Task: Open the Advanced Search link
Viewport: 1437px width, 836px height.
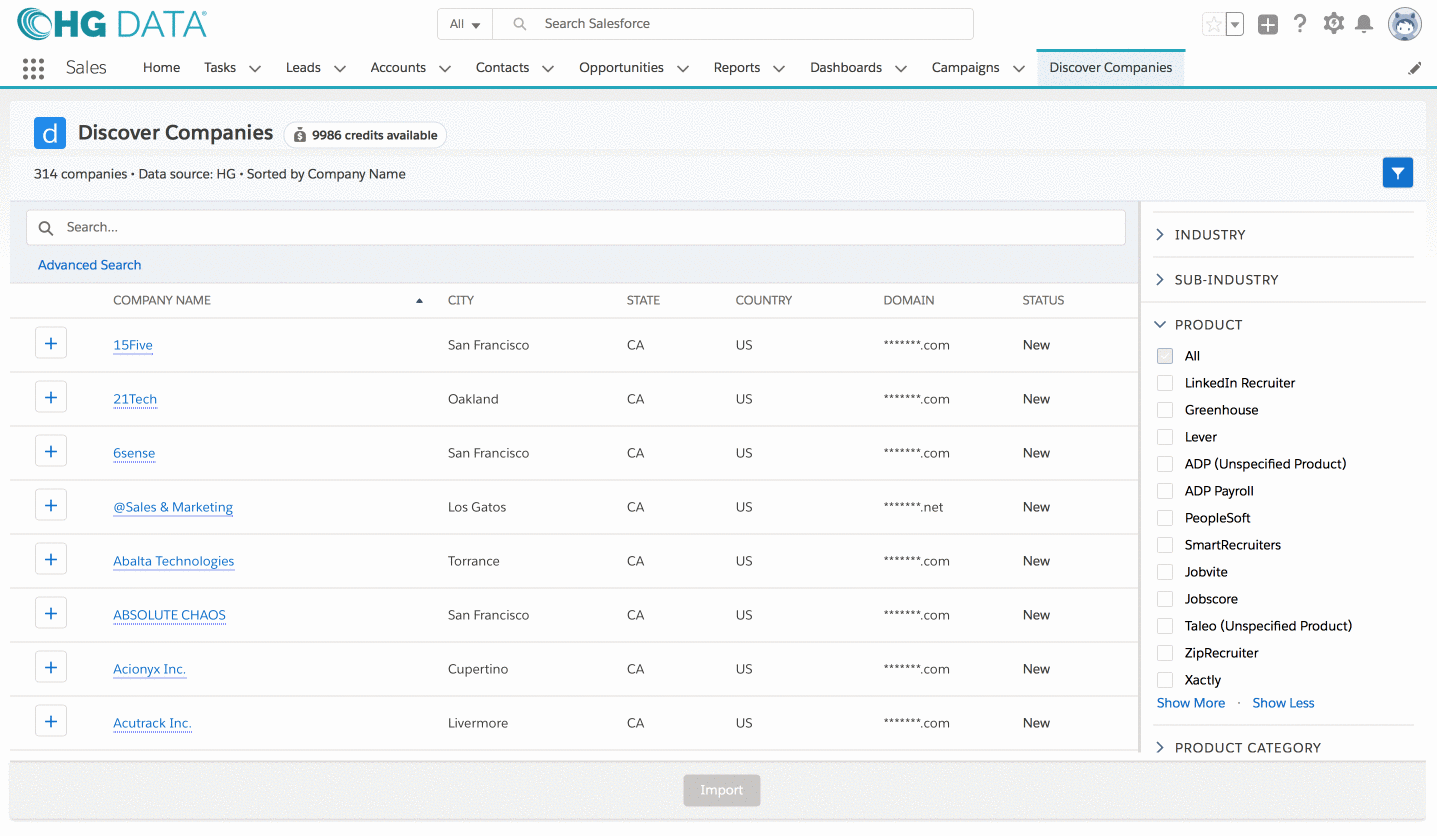Action: point(89,265)
